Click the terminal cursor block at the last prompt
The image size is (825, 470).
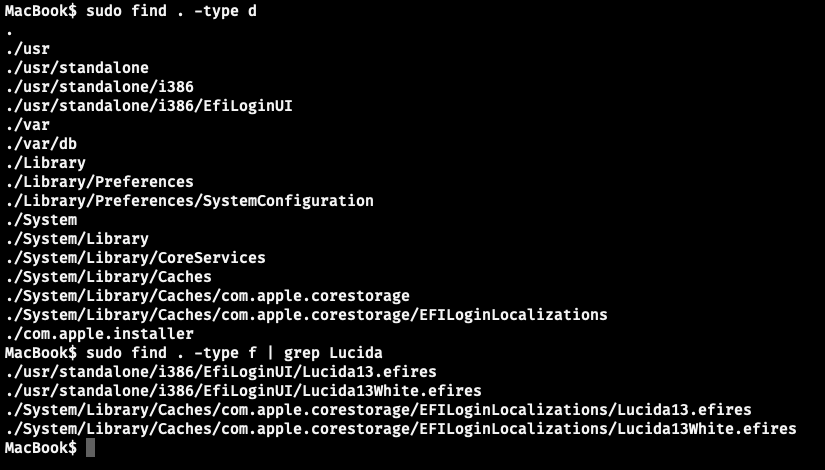click(x=90, y=448)
